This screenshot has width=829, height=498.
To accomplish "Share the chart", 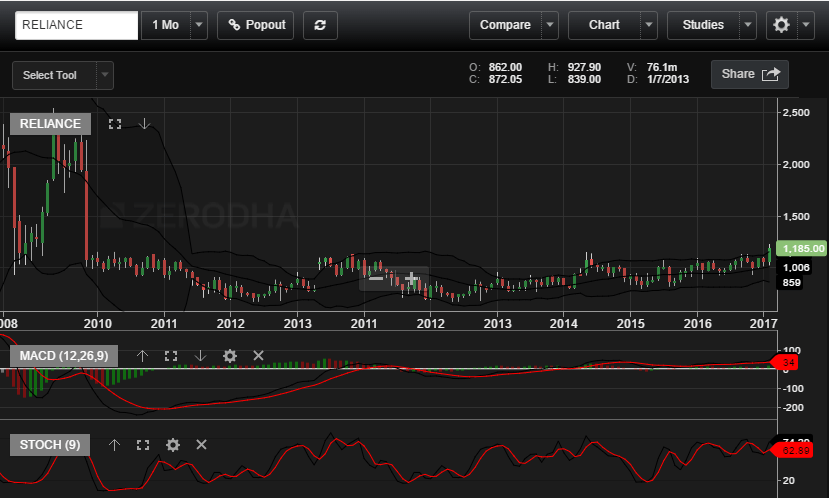I will click(750, 74).
